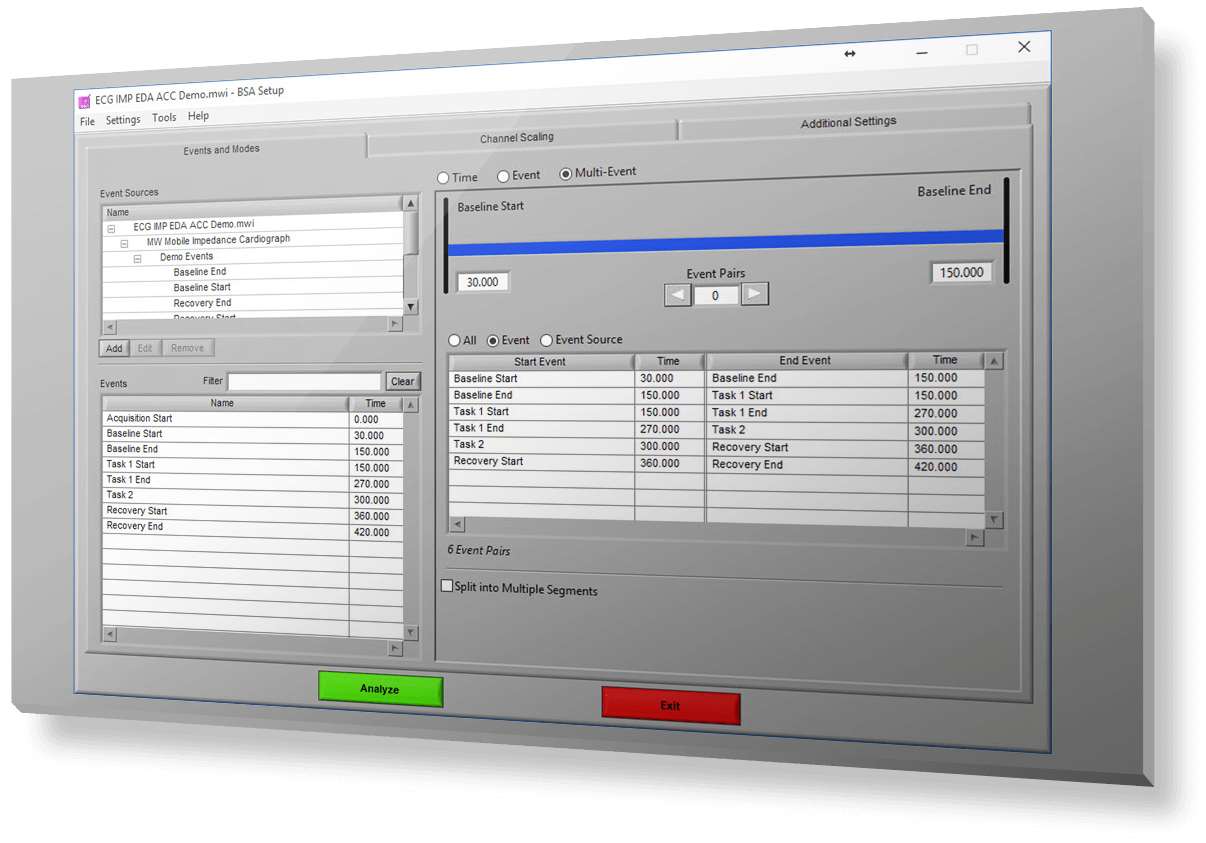
Task: Click the Edit event source button
Action: (x=144, y=348)
